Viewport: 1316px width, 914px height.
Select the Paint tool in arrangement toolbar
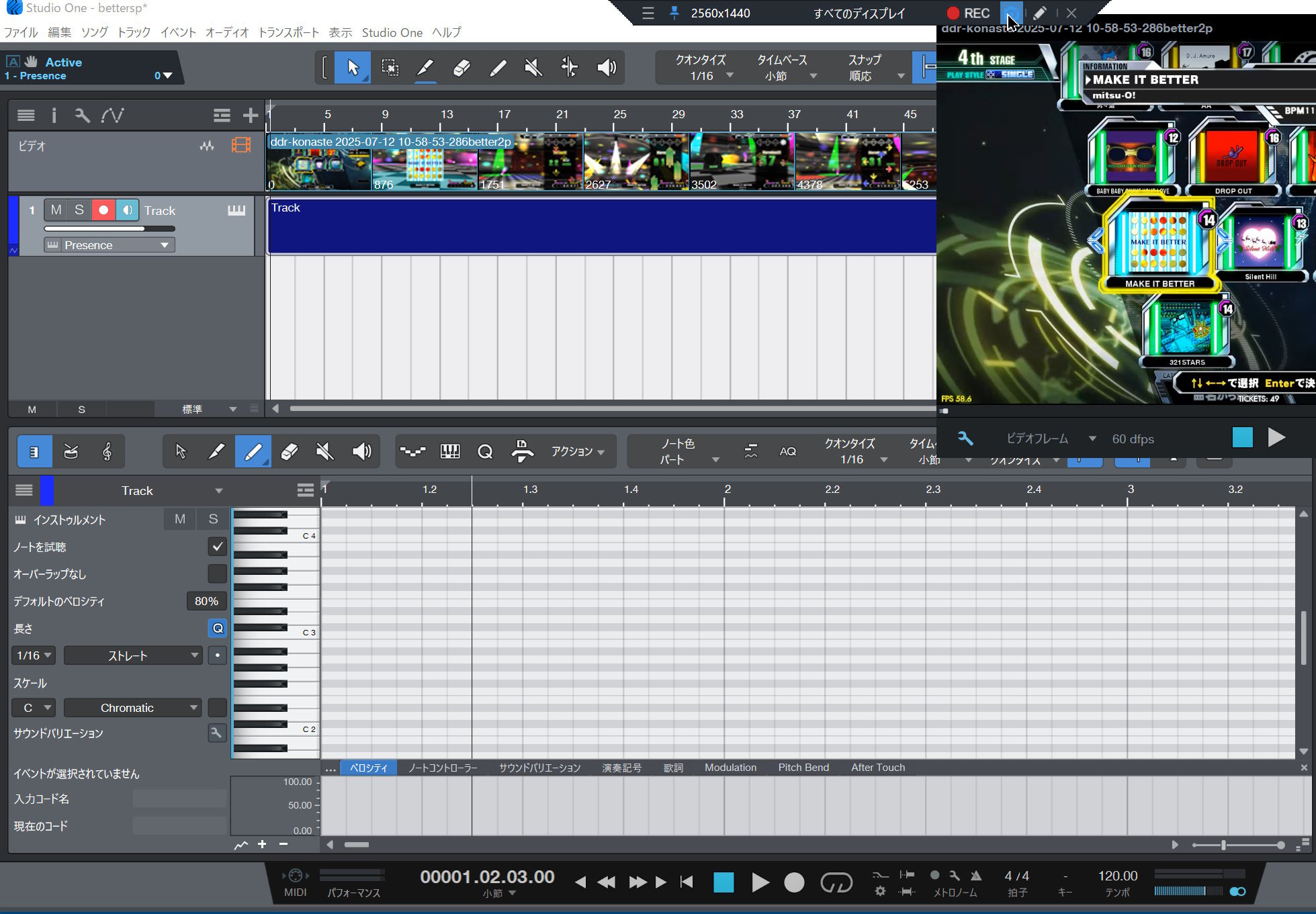[x=498, y=67]
